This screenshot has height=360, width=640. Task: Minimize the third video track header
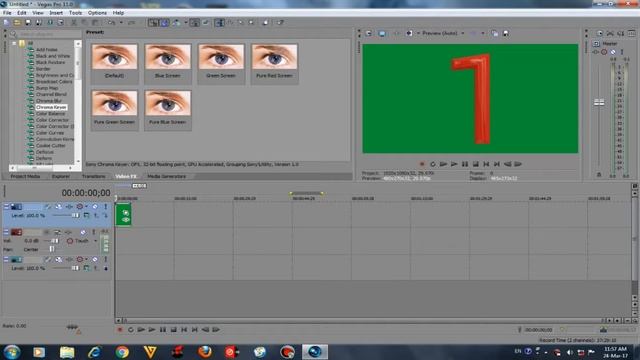click(6, 259)
